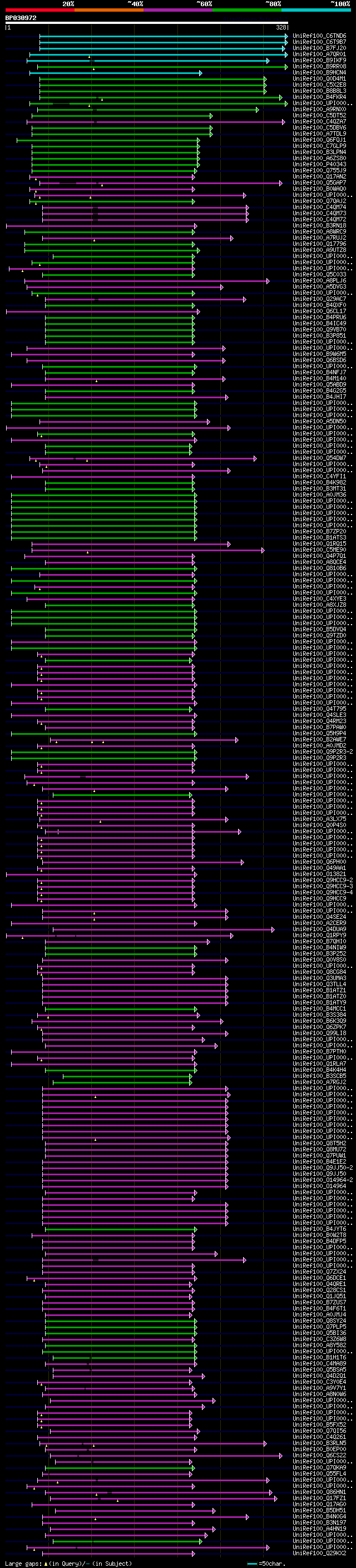Select hit label UniRef100_C4QM74

[x=319, y=207]
